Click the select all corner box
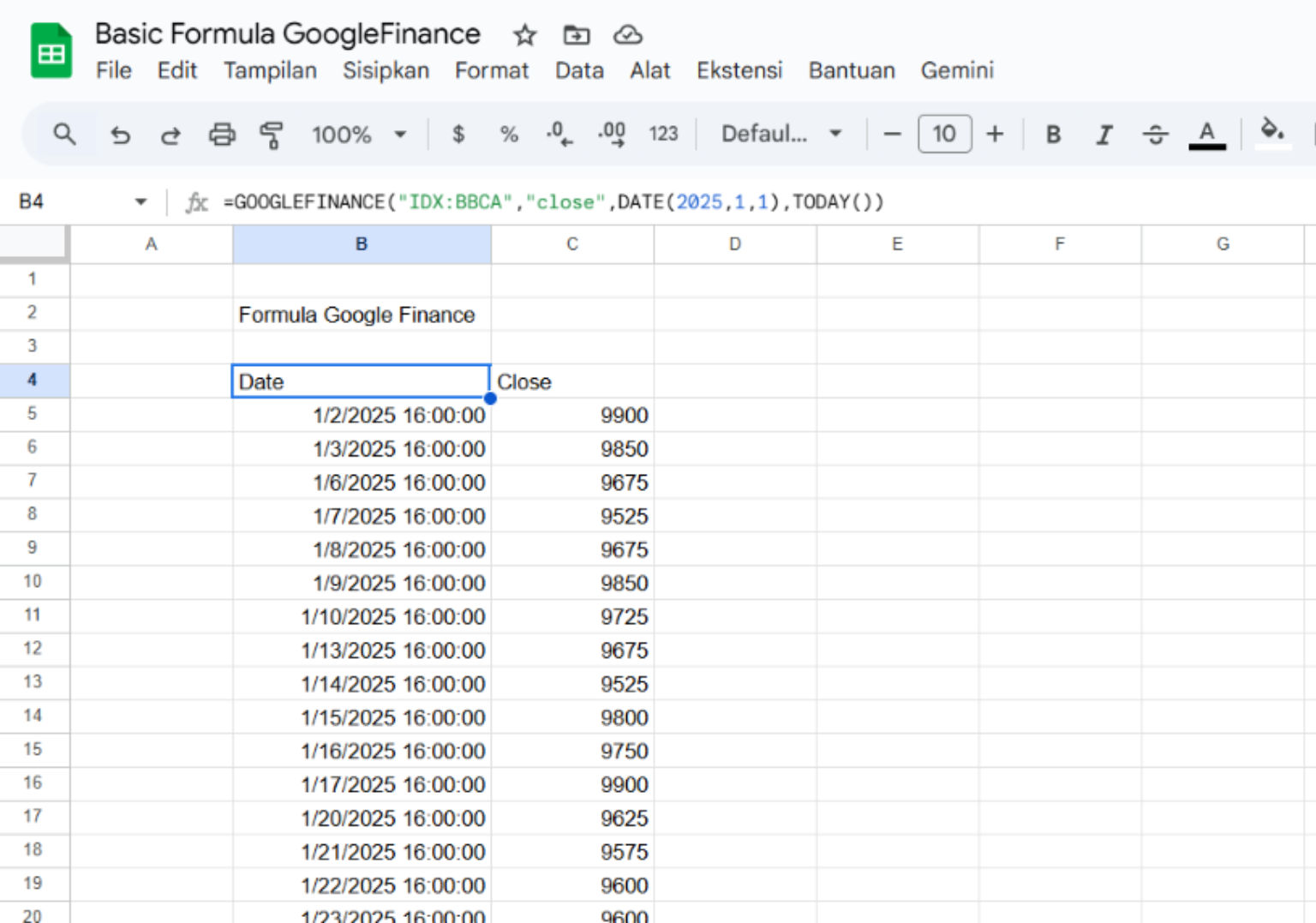This screenshot has width=1316, height=923. 33,243
